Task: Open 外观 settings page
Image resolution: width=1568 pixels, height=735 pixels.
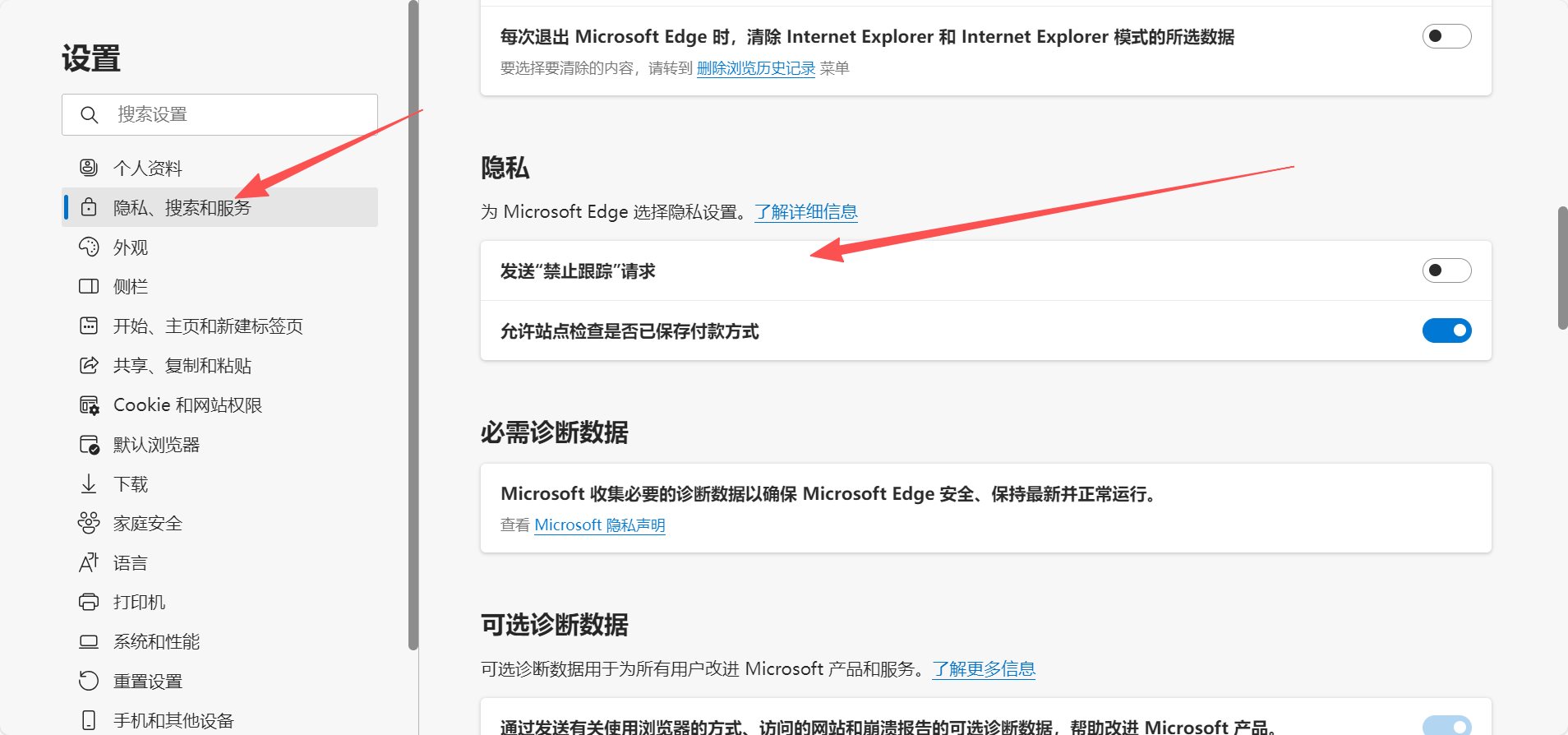Action: pos(220,247)
